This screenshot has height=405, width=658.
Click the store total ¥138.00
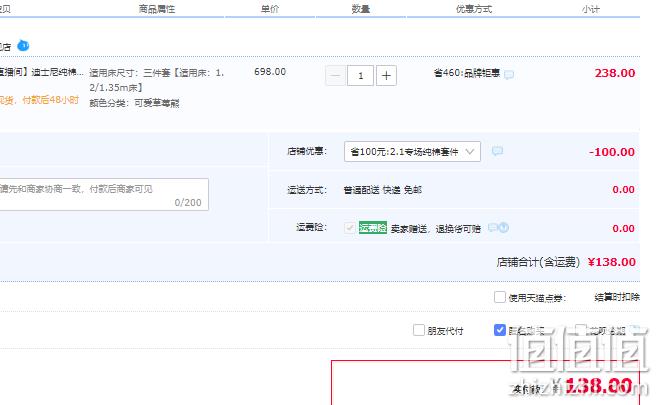click(612, 262)
